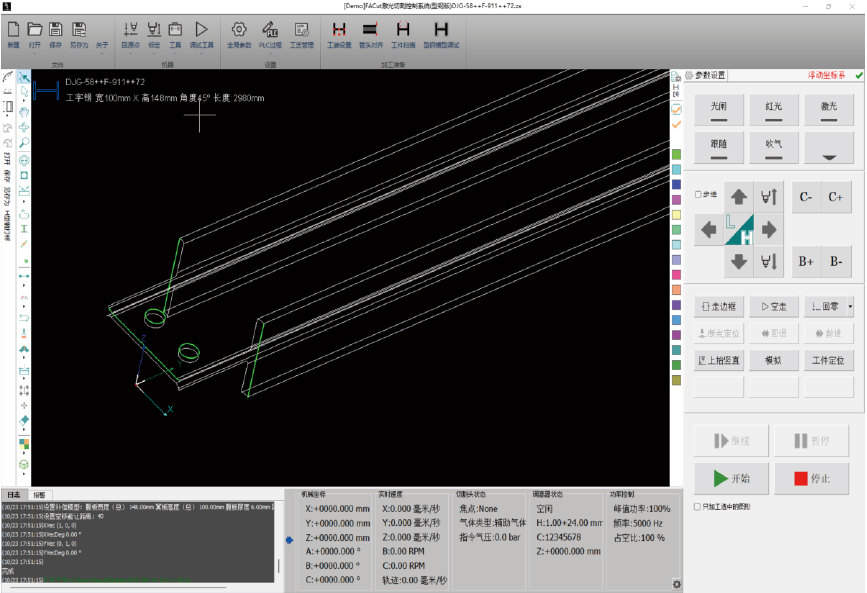867x593 pixels.
Task: Save with the 保存 floppy icon
Action: point(56,29)
